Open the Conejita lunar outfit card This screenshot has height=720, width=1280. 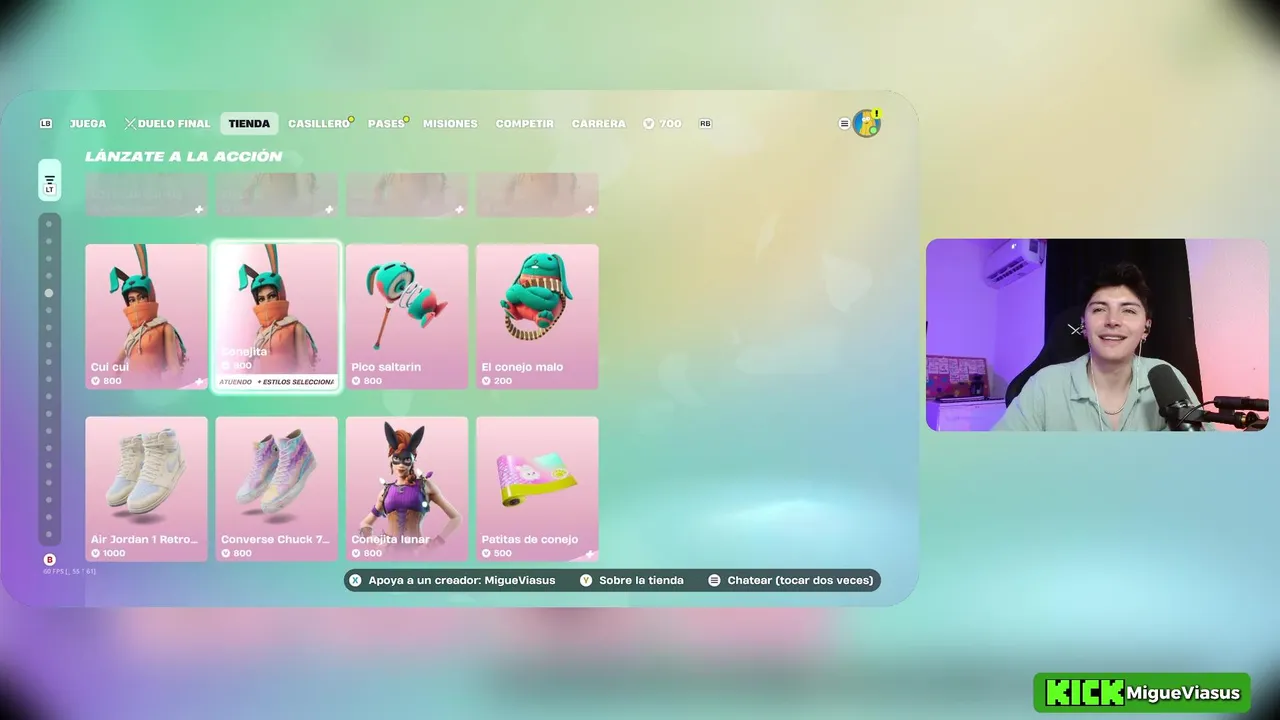point(407,489)
